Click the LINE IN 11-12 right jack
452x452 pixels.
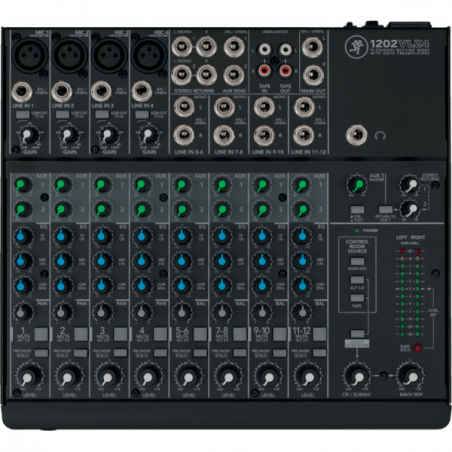point(303,136)
